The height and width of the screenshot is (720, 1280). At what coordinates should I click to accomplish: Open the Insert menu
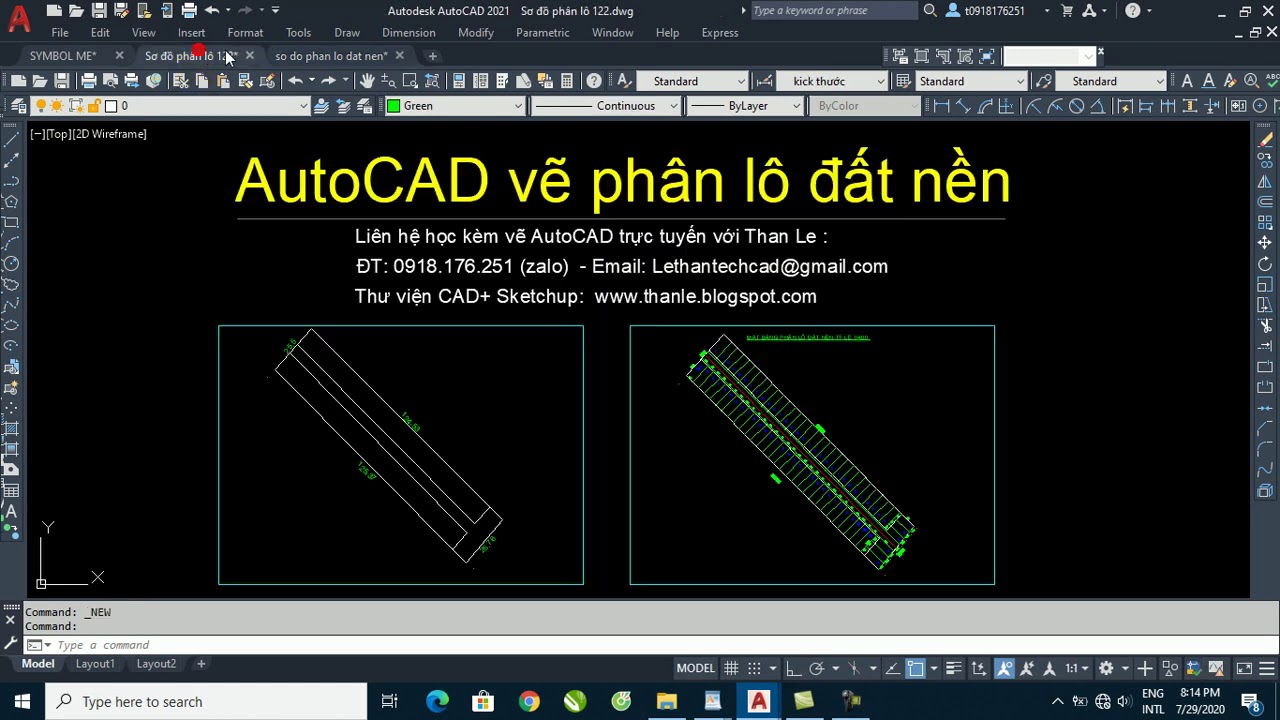(191, 33)
